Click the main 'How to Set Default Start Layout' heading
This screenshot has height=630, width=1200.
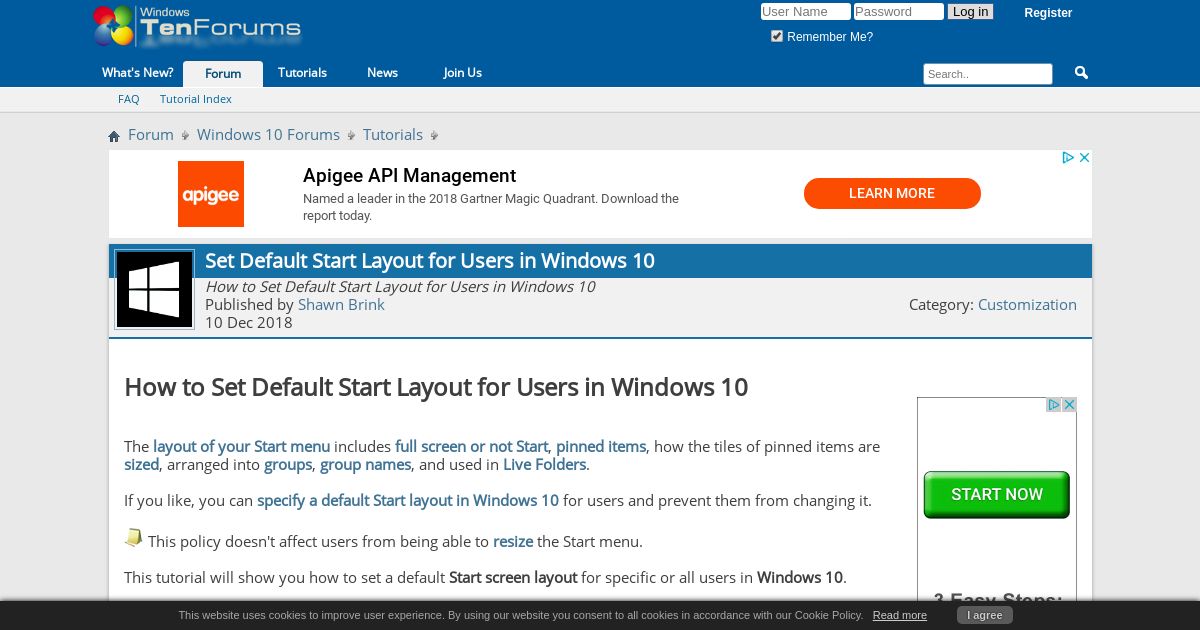pos(436,387)
